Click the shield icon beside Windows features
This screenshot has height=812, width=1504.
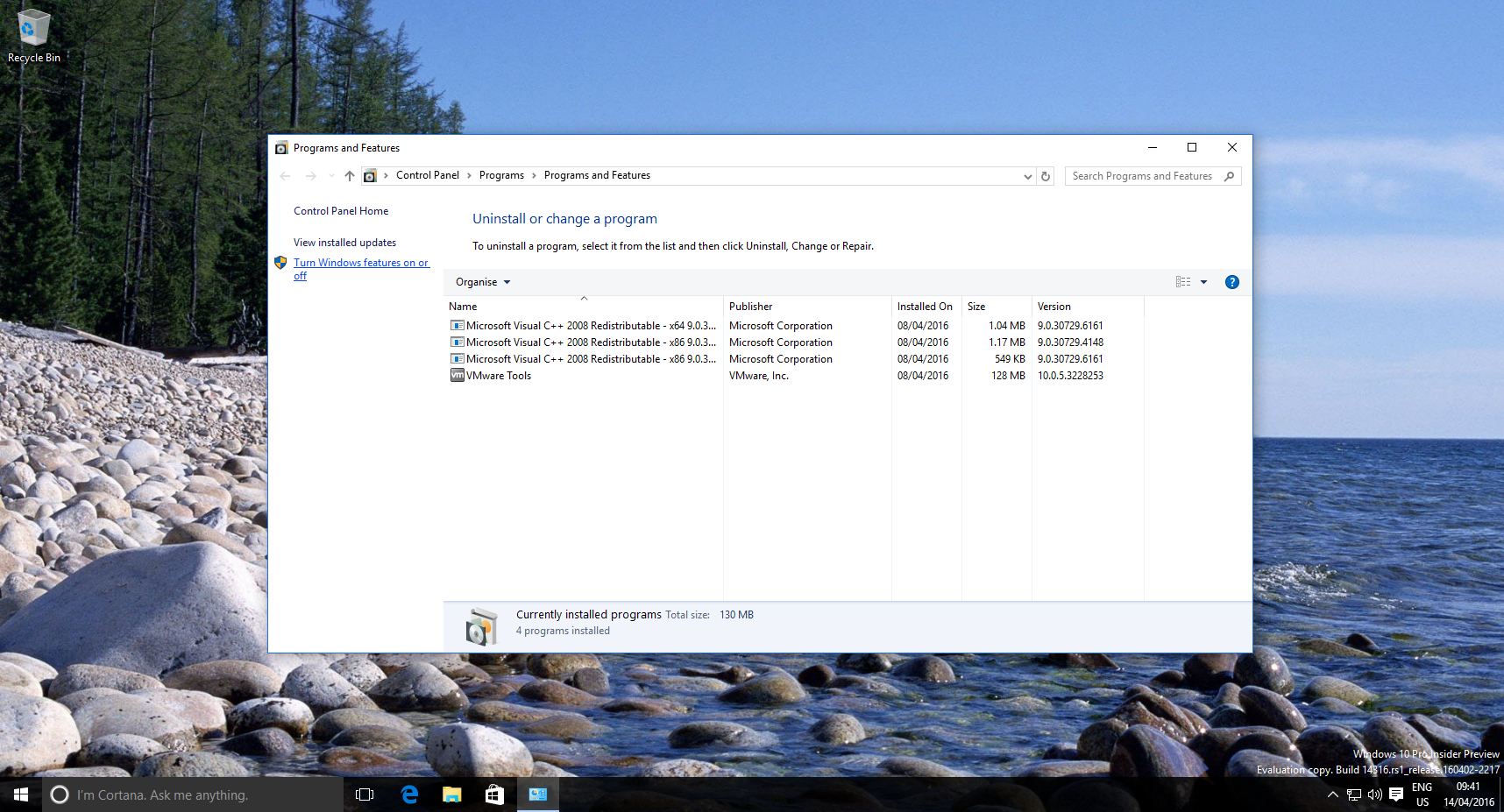pyautogui.click(x=280, y=262)
